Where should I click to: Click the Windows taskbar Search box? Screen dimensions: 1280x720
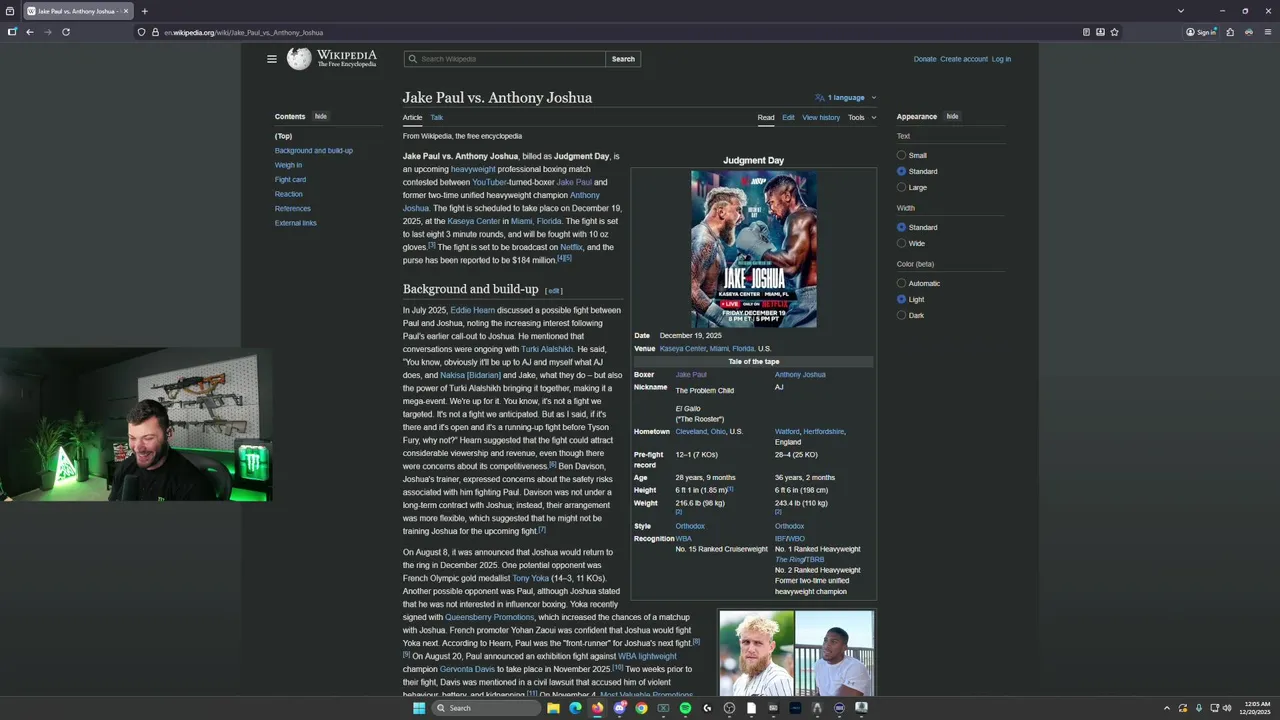click(487, 708)
